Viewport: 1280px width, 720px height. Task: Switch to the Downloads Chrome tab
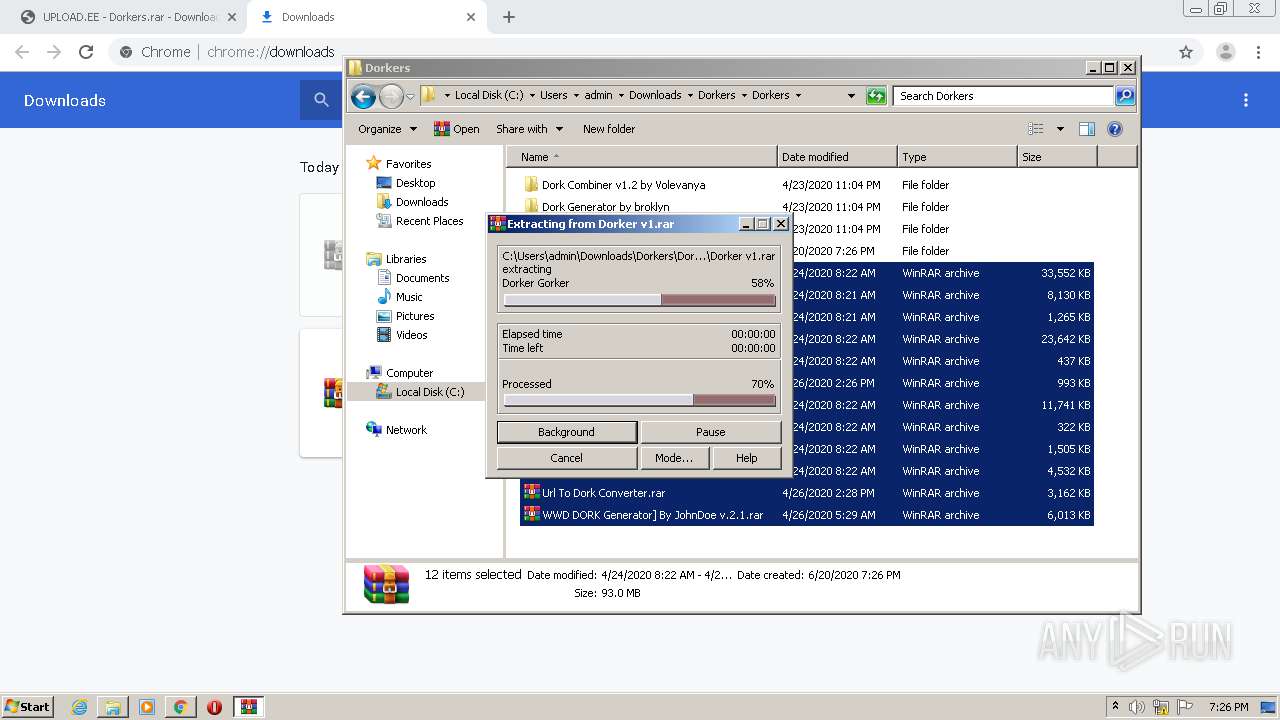click(x=367, y=17)
